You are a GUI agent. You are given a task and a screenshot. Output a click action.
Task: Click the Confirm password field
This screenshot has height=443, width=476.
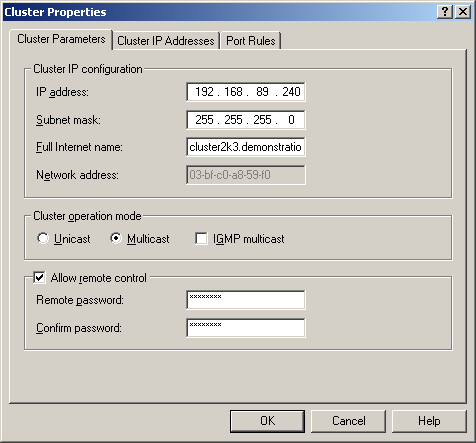246,328
